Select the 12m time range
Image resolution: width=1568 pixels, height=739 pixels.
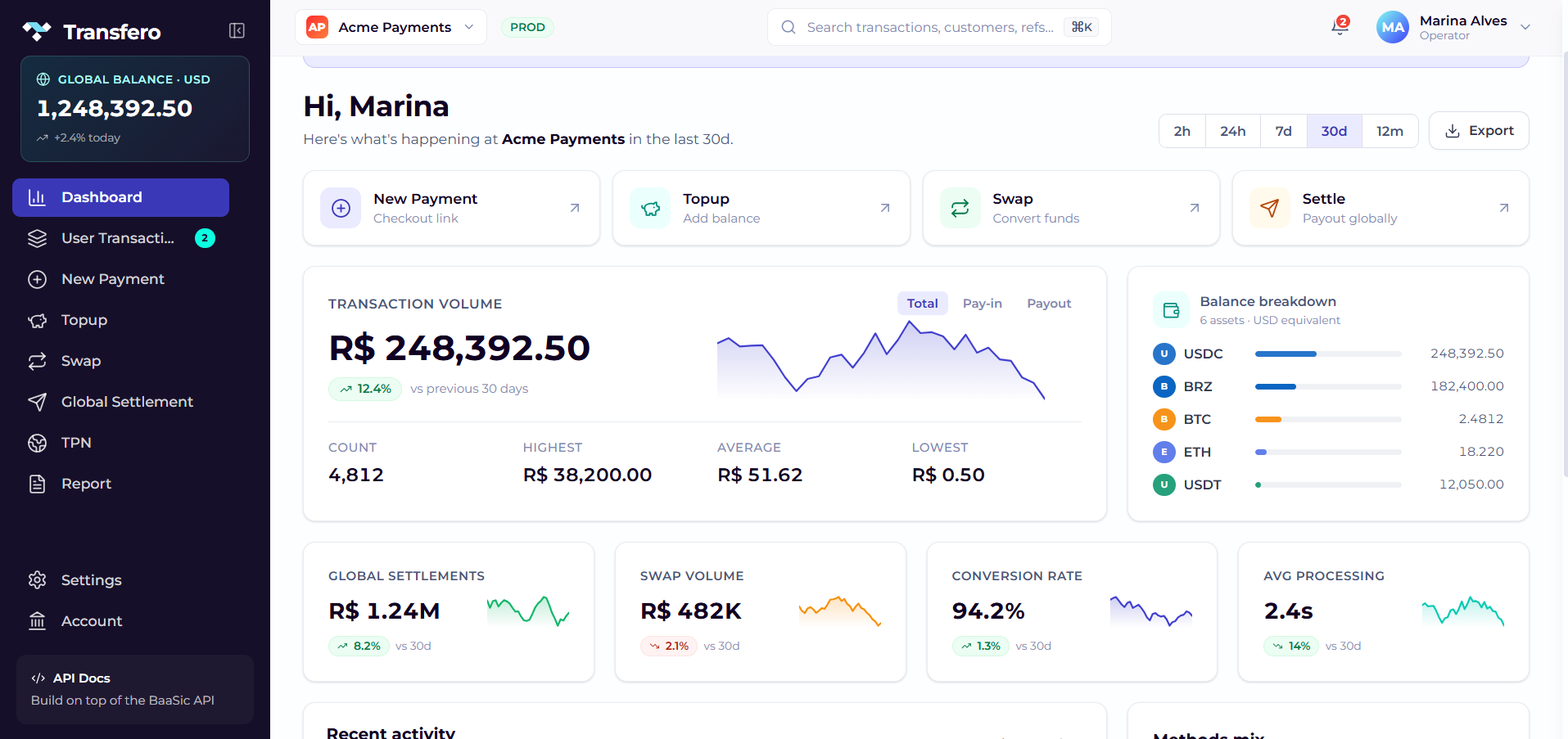(1390, 131)
